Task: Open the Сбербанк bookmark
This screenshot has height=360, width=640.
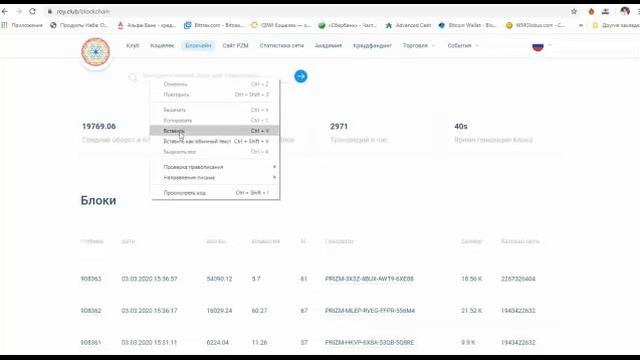Action: coord(347,25)
